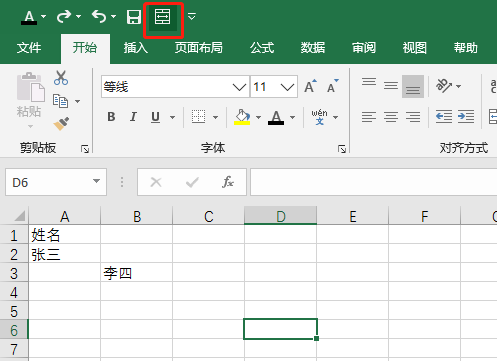497x361 pixels.
Task: Click the wén phonetic guide icon
Action: 319,117
